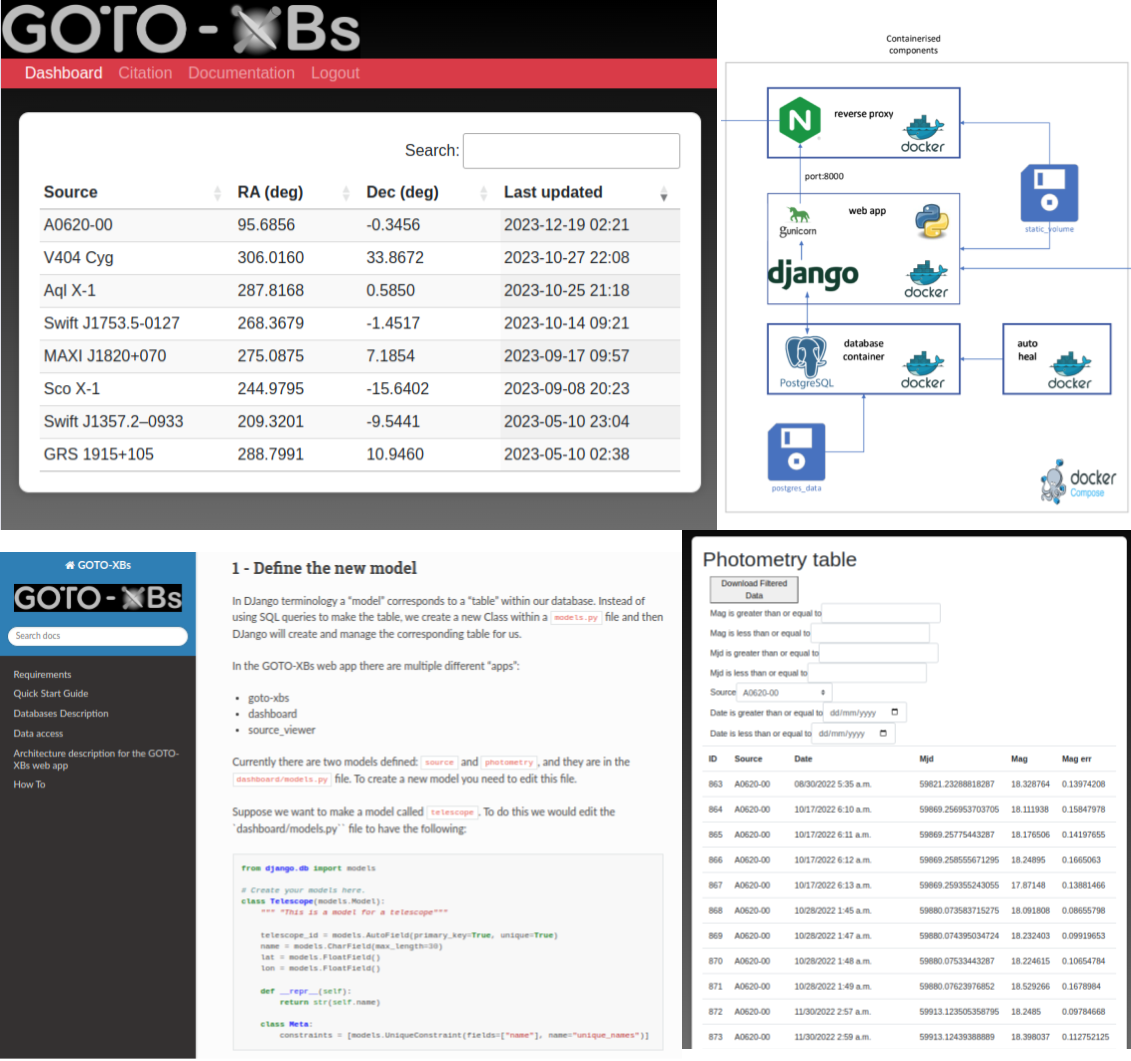Open the Source dropdown showing A0620-00
Image resolution: width=1131 pixels, height=1061 pixels.
point(783,692)
